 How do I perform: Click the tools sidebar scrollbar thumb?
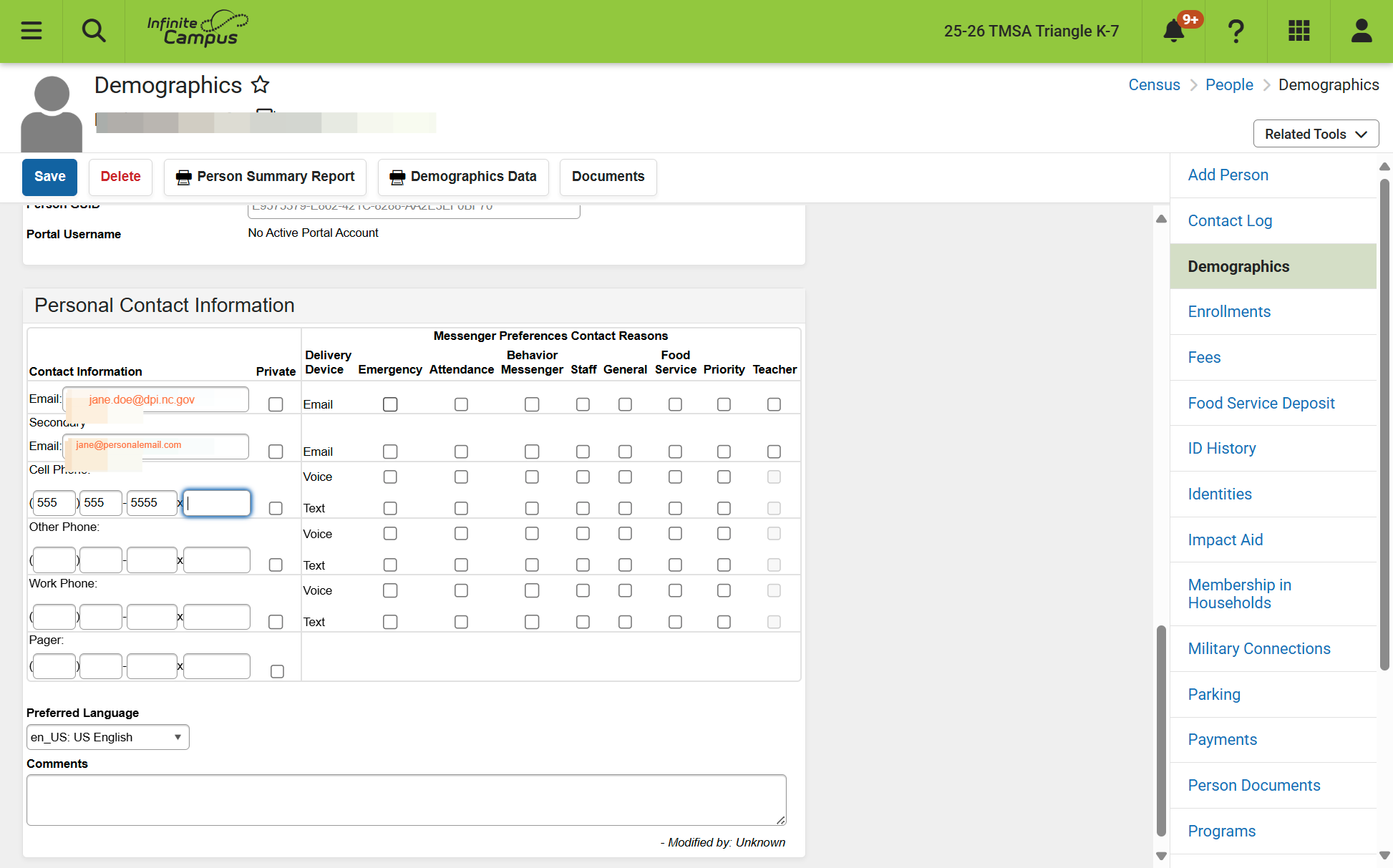1384,424
